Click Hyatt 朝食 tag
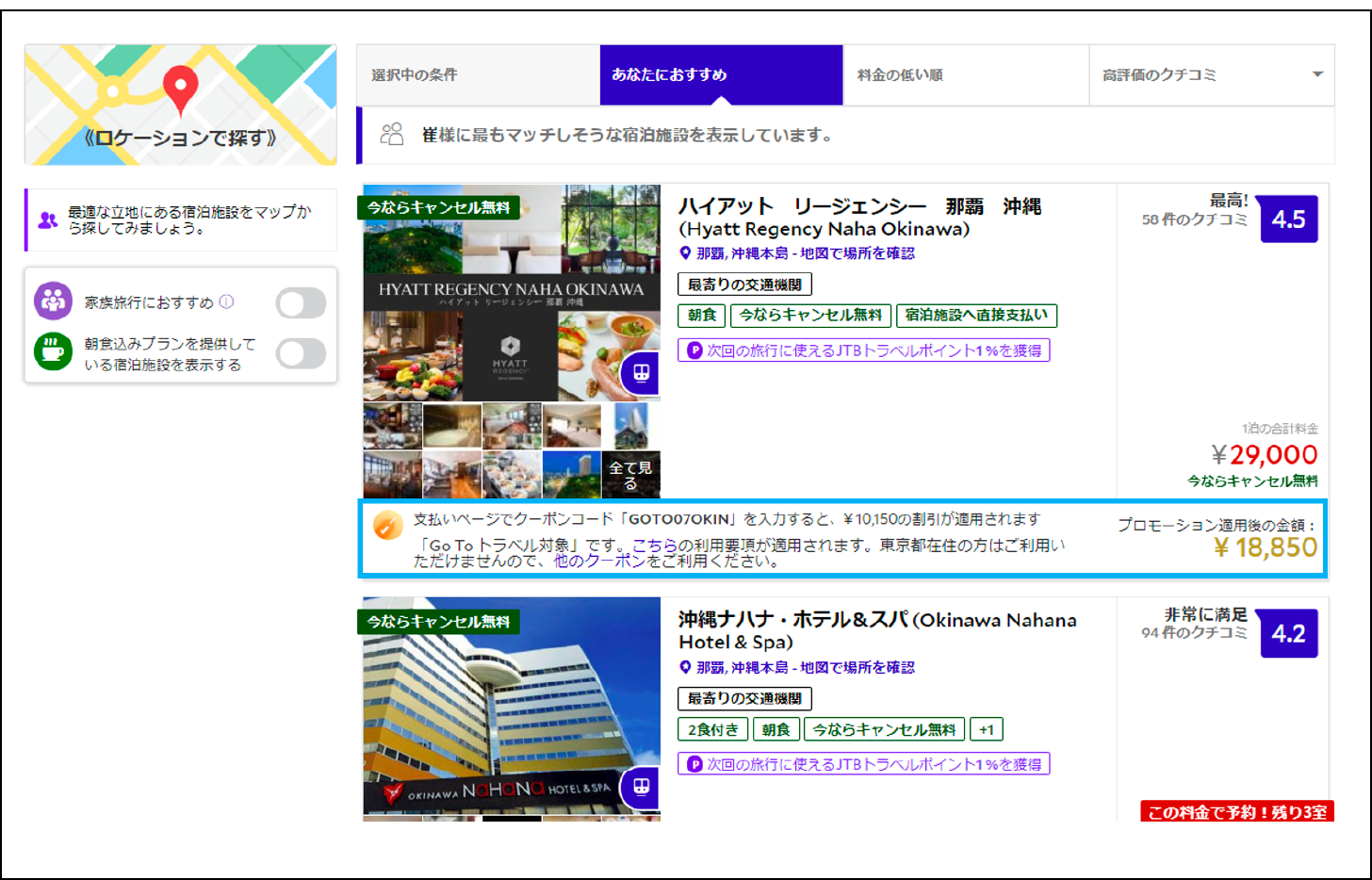The image size is (1372, 880). point(701,316)
